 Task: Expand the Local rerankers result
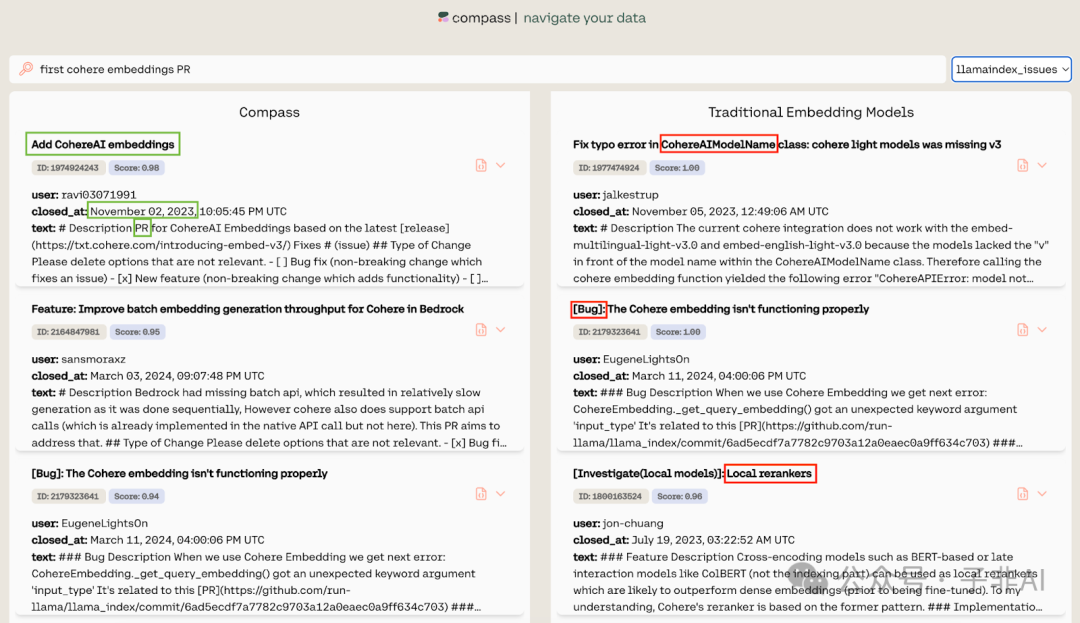(x=1042, y=494)
